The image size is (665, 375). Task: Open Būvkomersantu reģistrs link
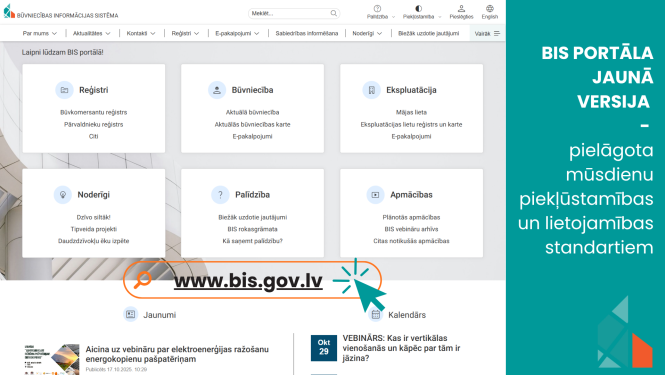pos(93,112)
